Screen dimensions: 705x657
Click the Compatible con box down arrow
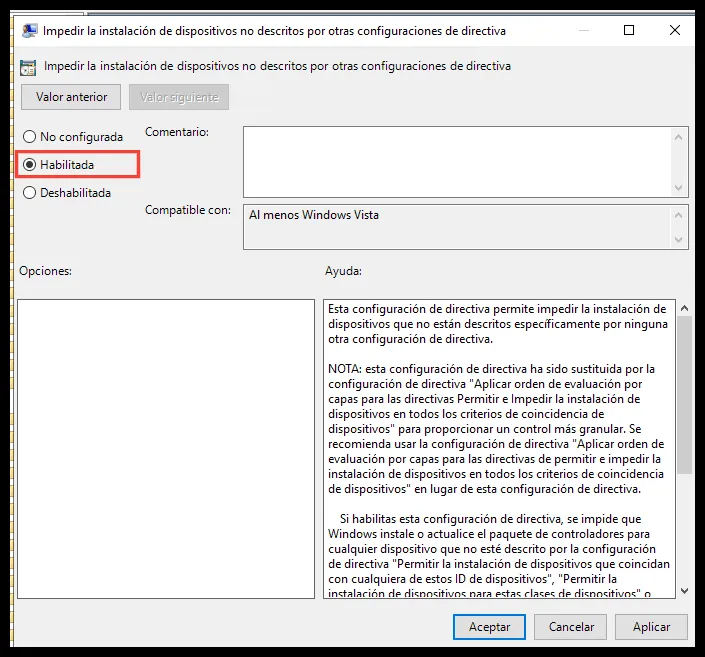678,240
